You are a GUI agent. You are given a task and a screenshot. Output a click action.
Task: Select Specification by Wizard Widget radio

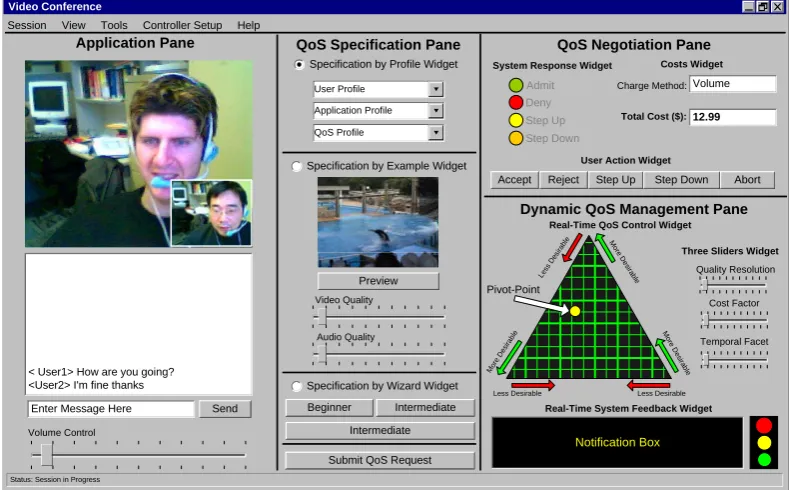[x=296, y=386]
